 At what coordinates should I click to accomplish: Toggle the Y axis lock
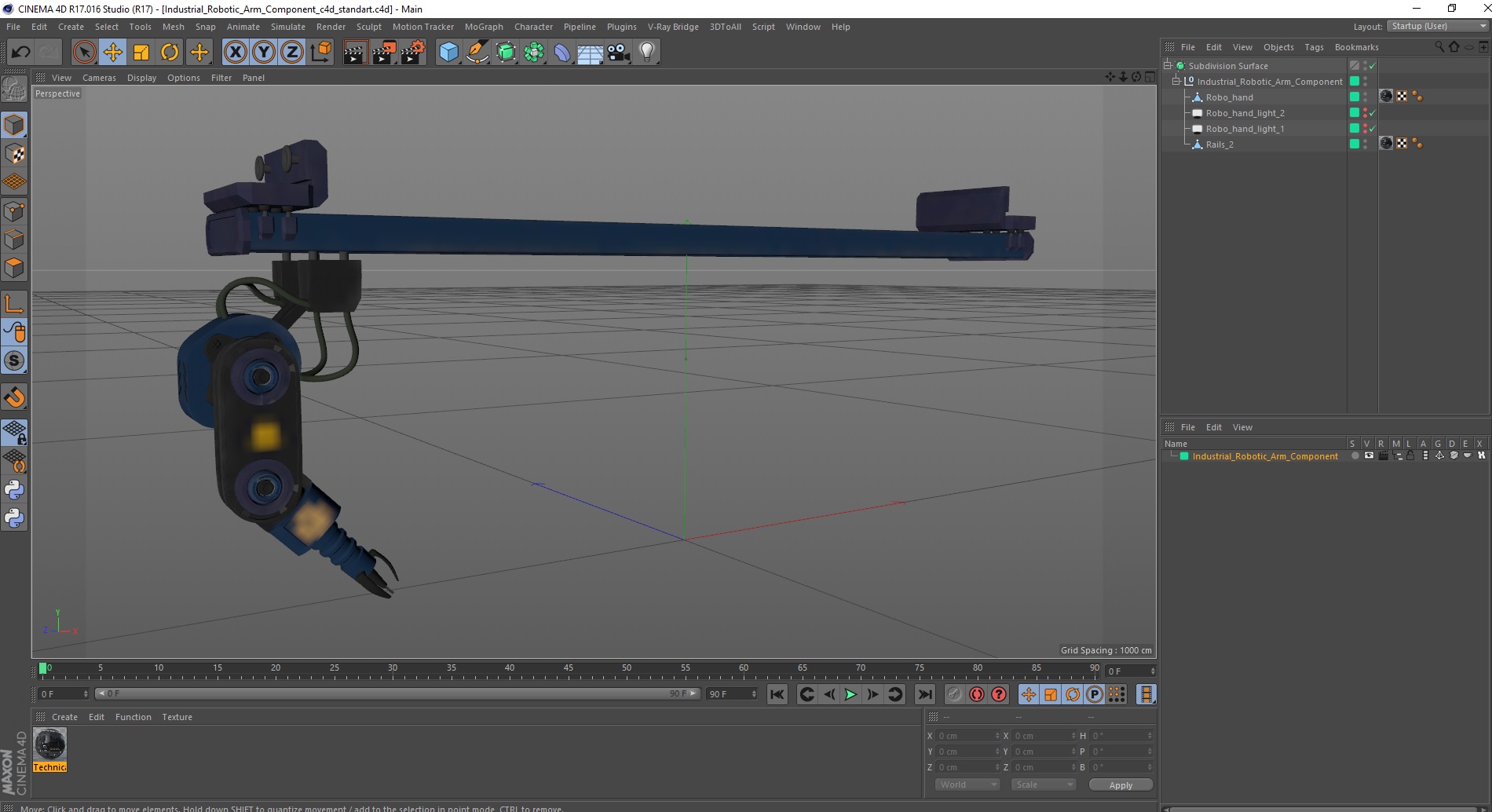tap(264, 53)
